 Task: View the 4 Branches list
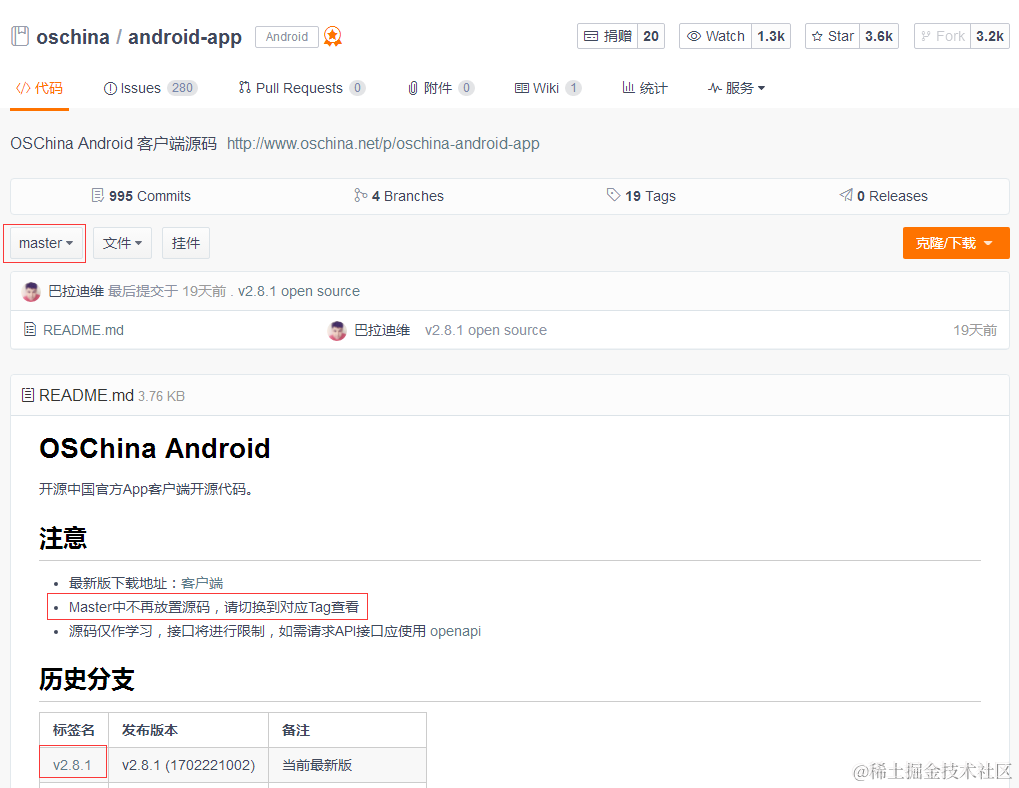[398, 196]
